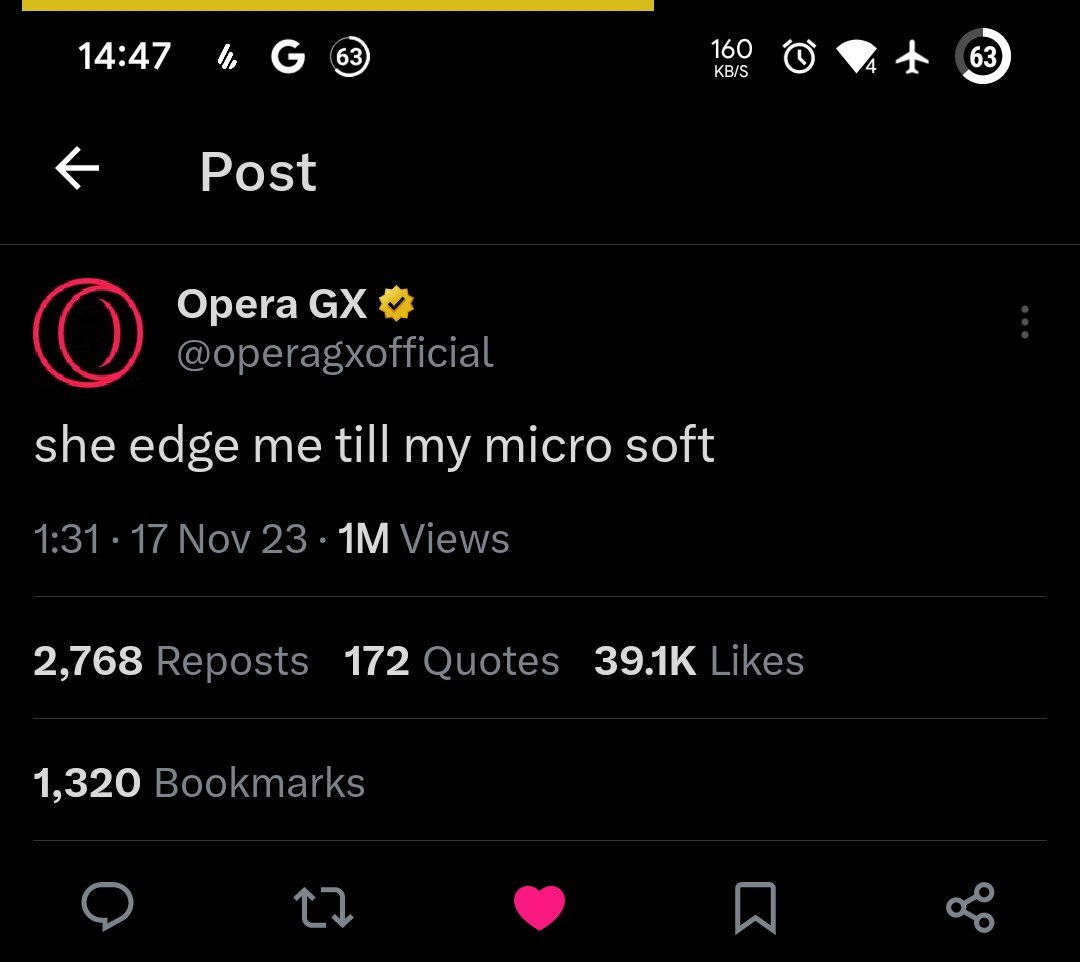View the 39.1K Likes list
1080x962 pixels.
pos(699,661)
